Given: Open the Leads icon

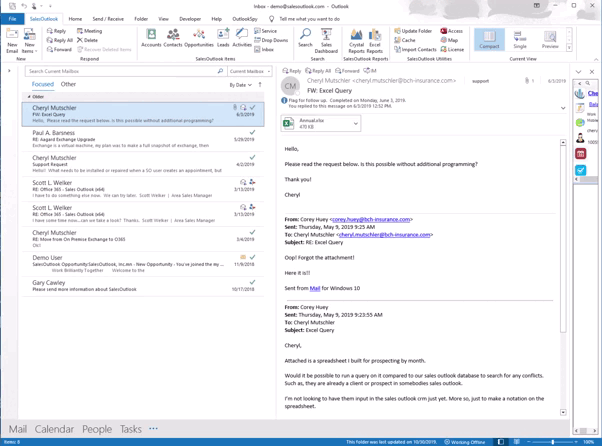Looking at the screenshot, I should coord(223,38).
